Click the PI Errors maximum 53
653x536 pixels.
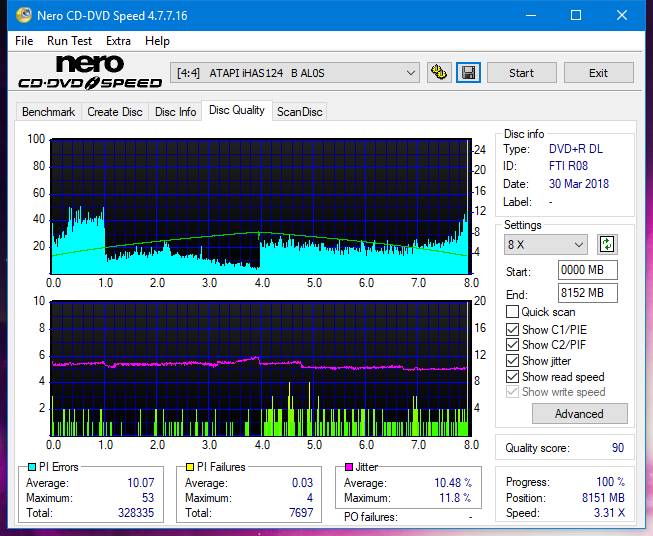coord(148,498)
